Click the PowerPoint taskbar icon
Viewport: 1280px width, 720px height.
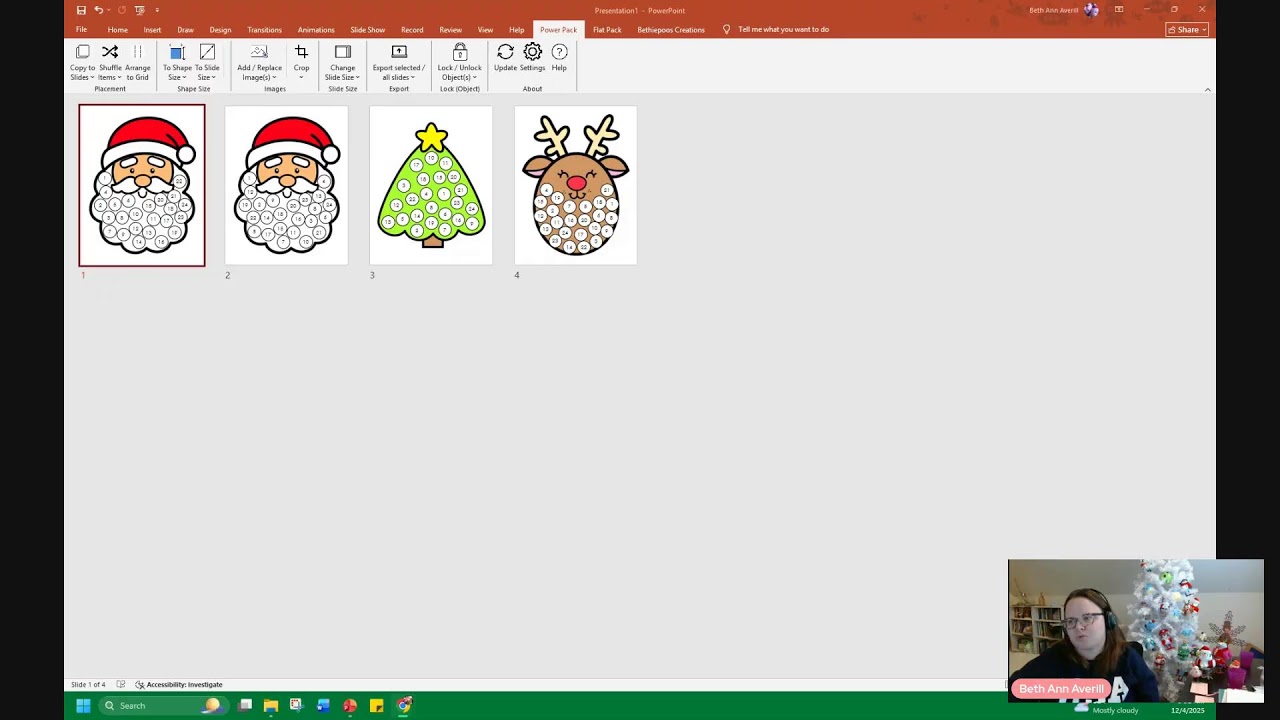tap(350, 706)
